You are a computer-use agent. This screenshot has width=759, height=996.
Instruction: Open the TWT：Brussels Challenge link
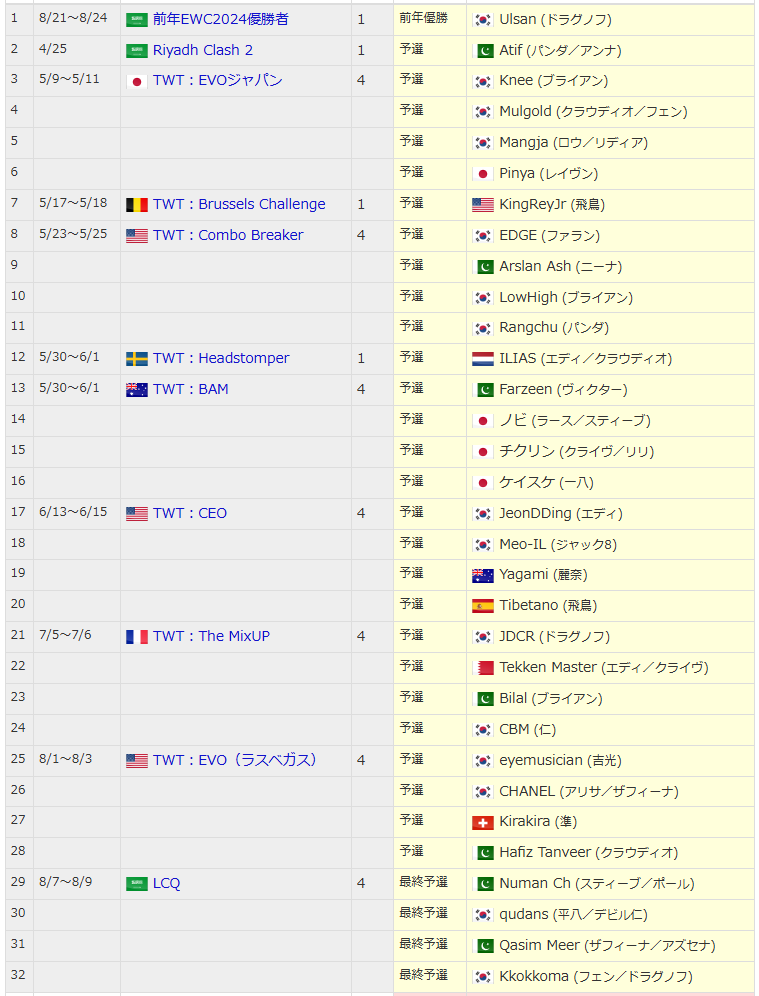click(239, 205)
